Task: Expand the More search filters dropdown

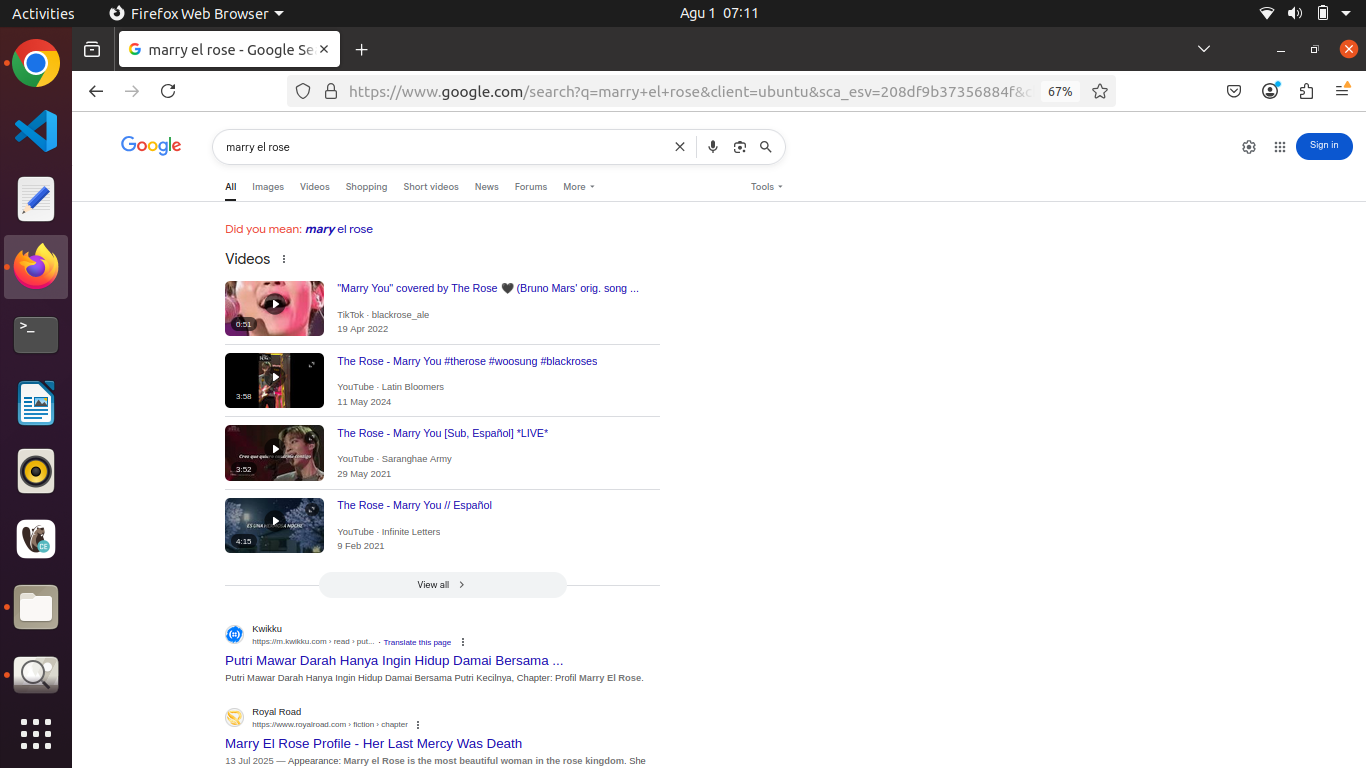Action: pyautogui.click(x=578, y=187)
